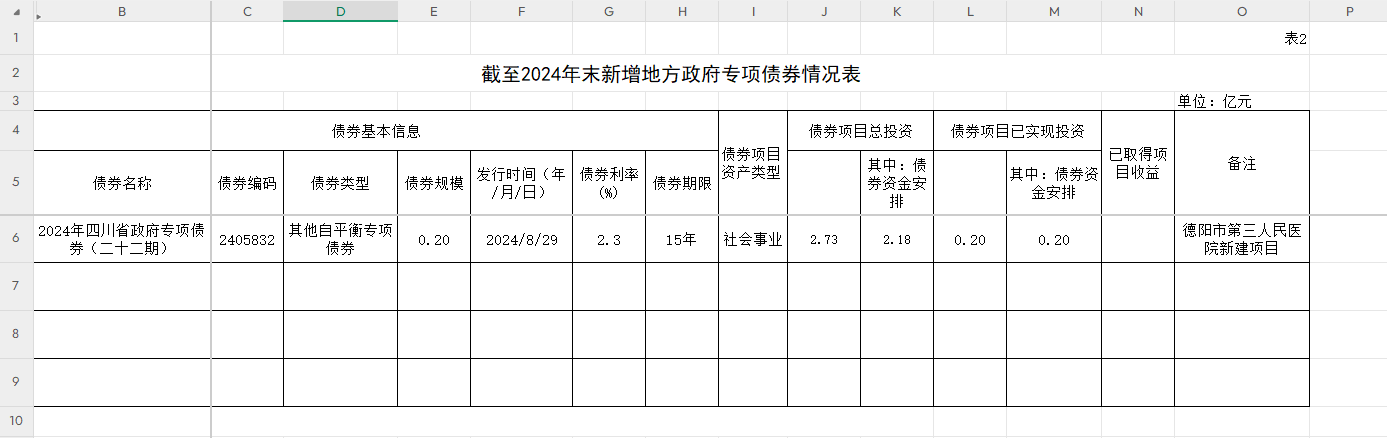
Task: Select column B header
Action: click(x=122, y=11)
